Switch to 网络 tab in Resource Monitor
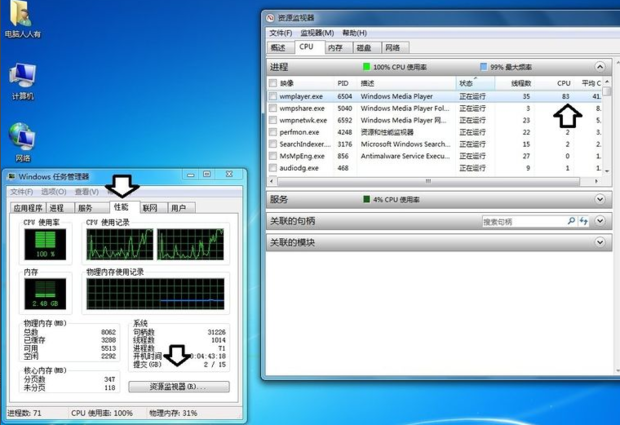This screenshot has width=620, height=425. click(395, 47)
